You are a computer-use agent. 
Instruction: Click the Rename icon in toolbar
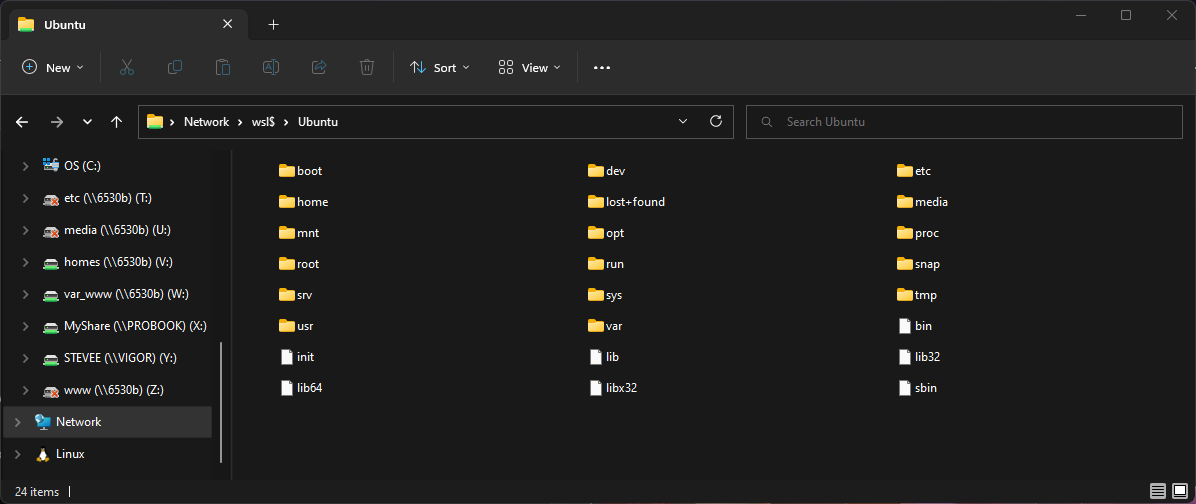click(270, 67)
